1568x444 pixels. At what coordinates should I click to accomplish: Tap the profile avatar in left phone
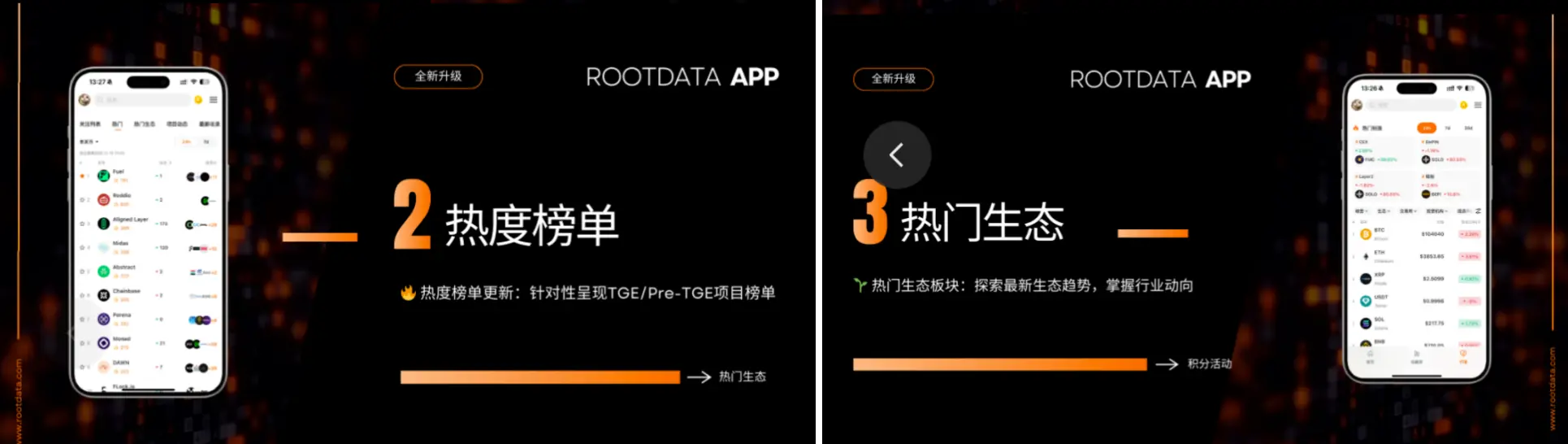84,99
